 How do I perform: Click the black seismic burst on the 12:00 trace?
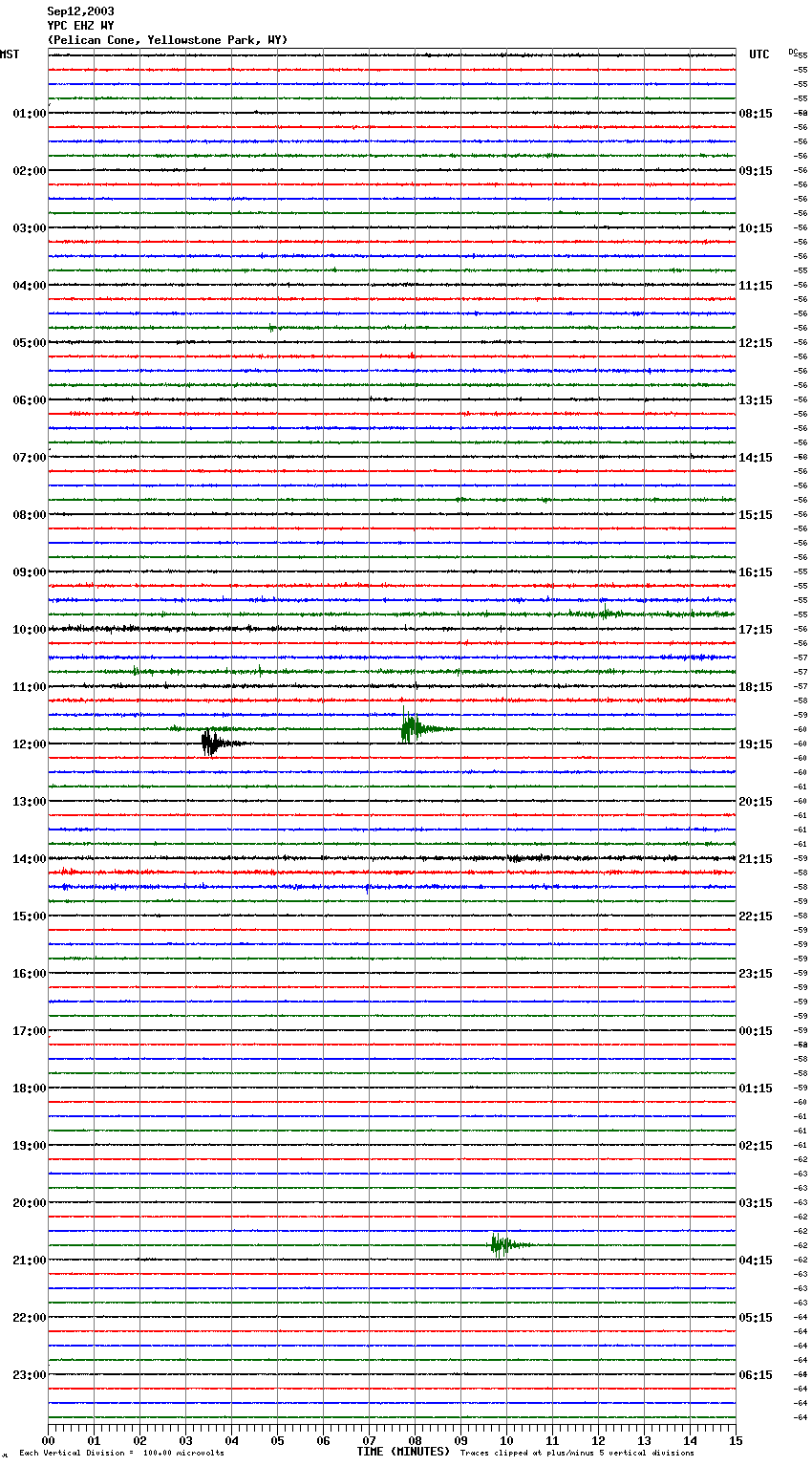pos(211,743)
